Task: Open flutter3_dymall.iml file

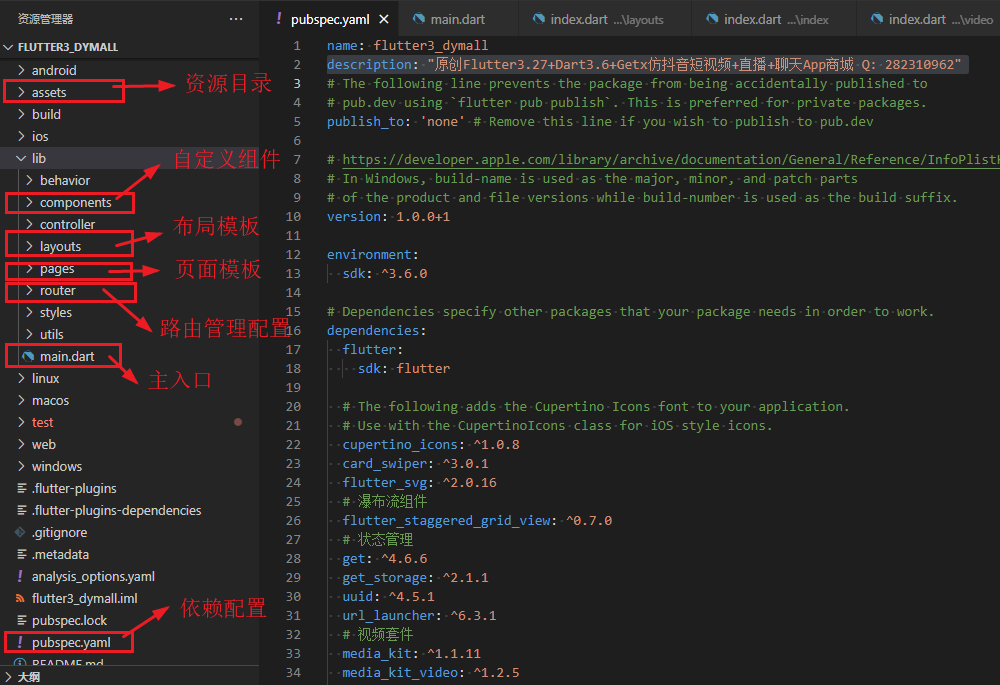Action: (x=85, y=598)
